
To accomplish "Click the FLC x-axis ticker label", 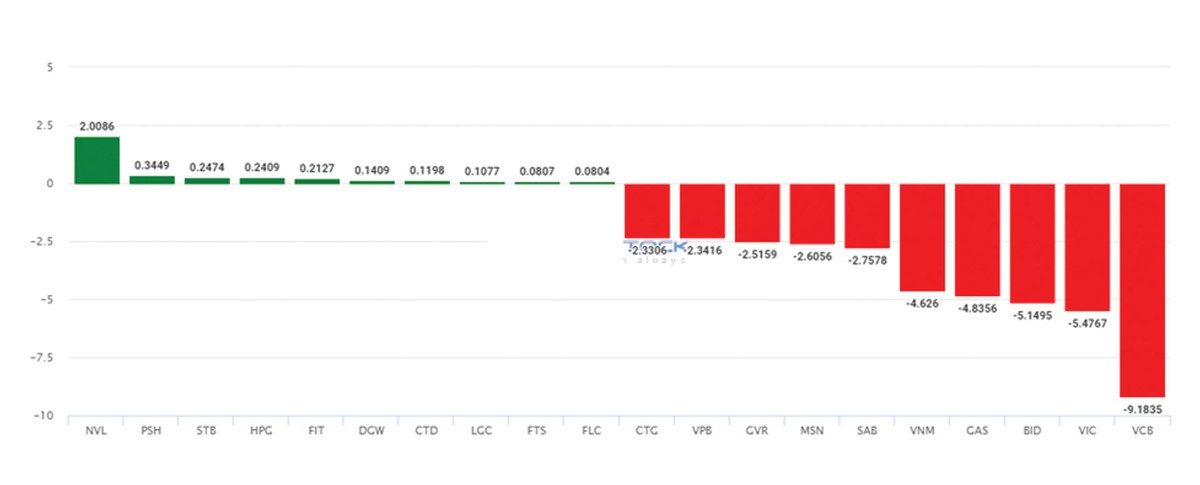I will coord(592,431).
